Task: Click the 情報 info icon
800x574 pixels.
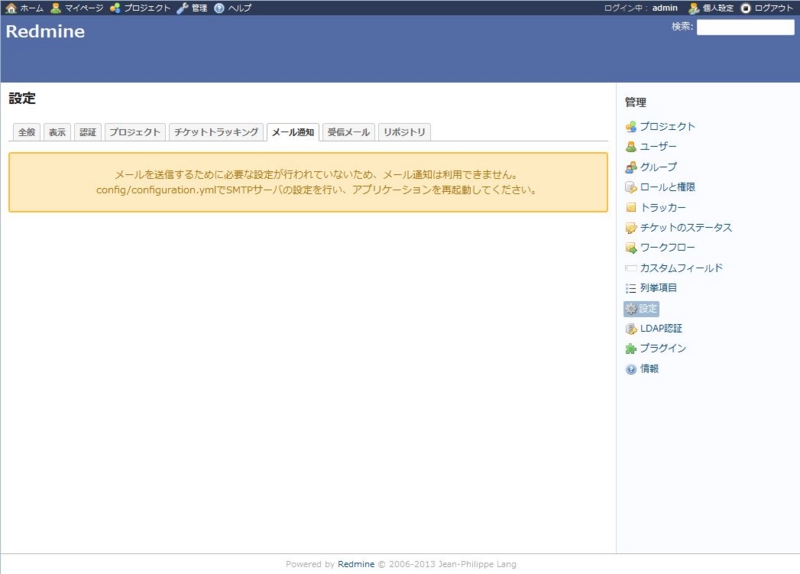Action: tap(631, 369)
